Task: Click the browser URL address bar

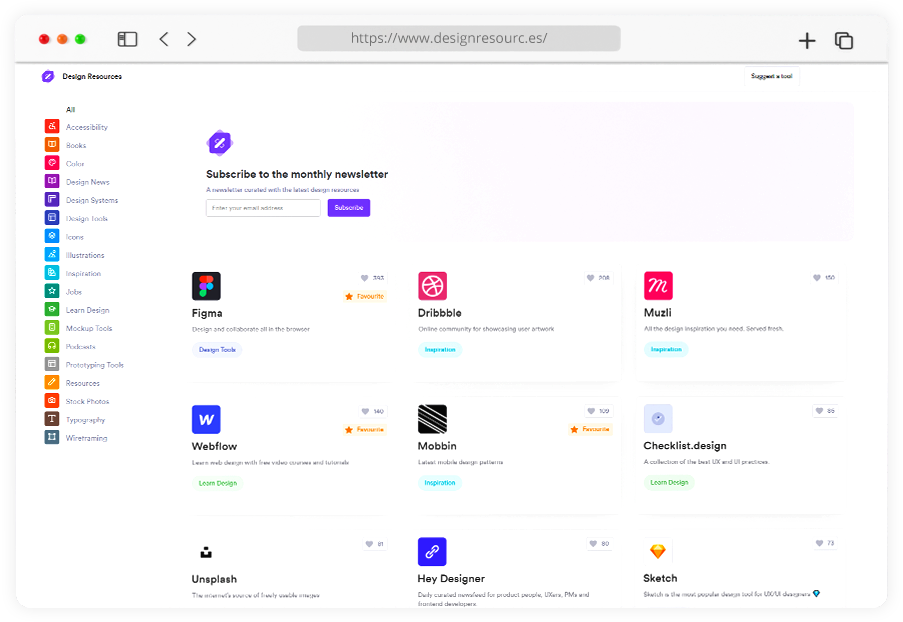Action: [459, 39]
